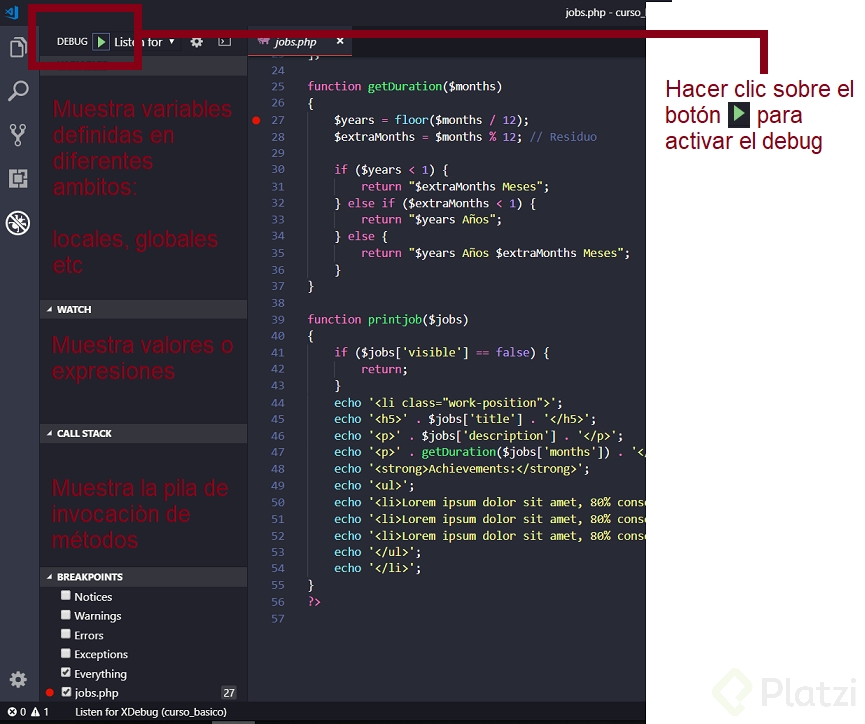Click the Achievements echo on line 48
The height and width of the screenshot is (724, 865).
pos(461,469)
